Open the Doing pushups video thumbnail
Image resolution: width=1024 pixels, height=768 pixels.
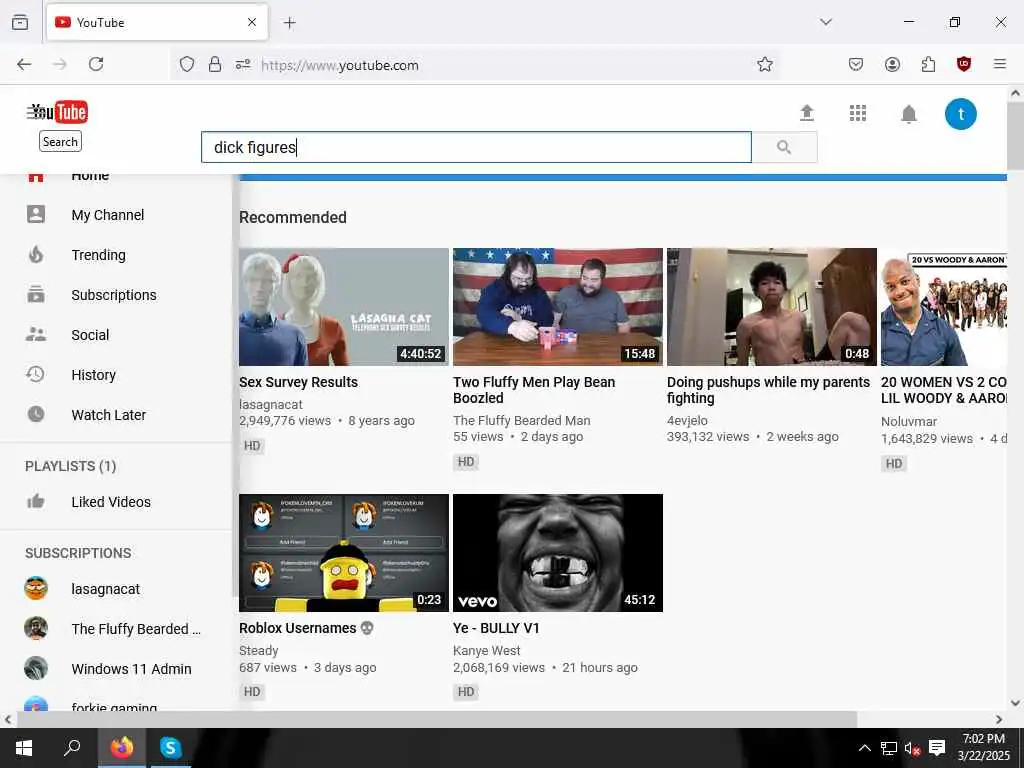coord(771,307)
